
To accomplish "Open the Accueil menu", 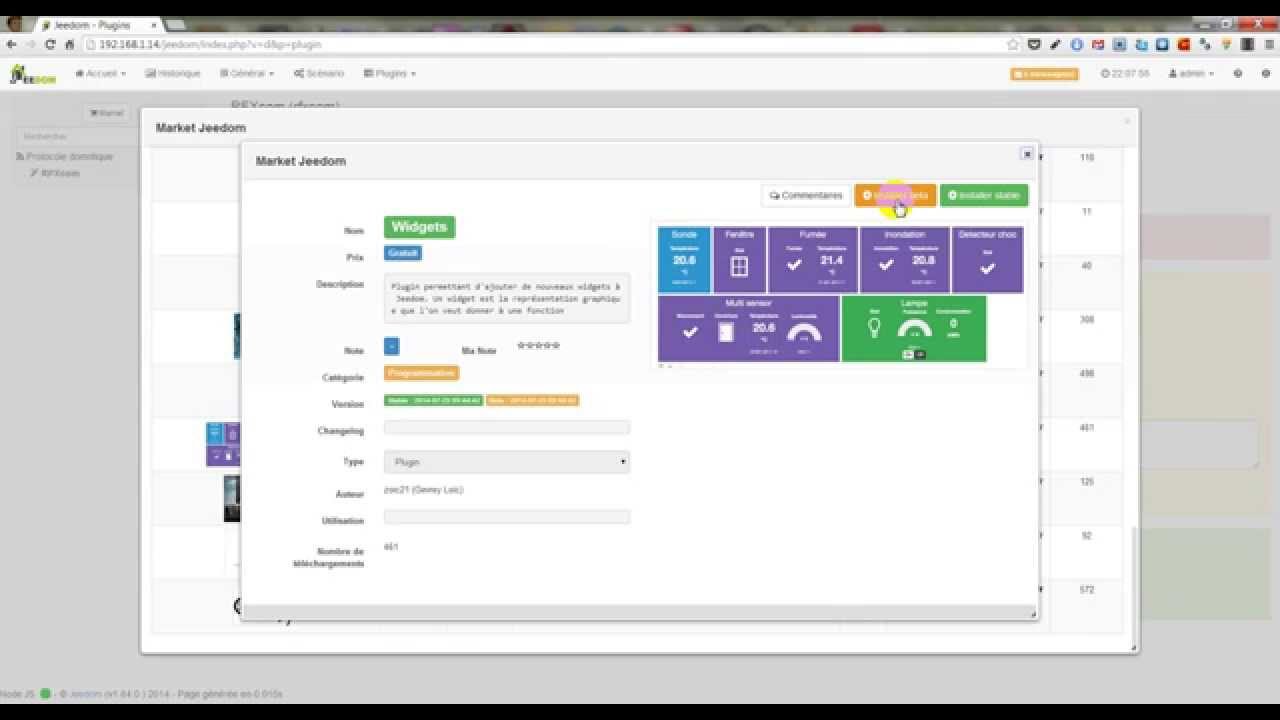I will coord(101,74).
